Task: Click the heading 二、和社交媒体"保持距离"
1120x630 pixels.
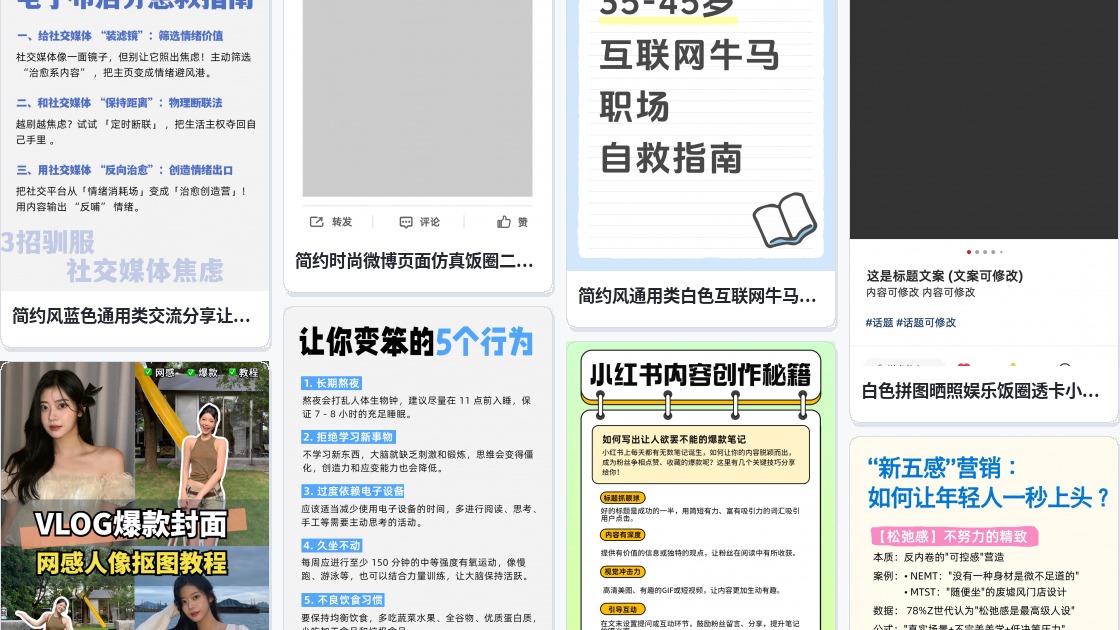Action: click(119, 103)
